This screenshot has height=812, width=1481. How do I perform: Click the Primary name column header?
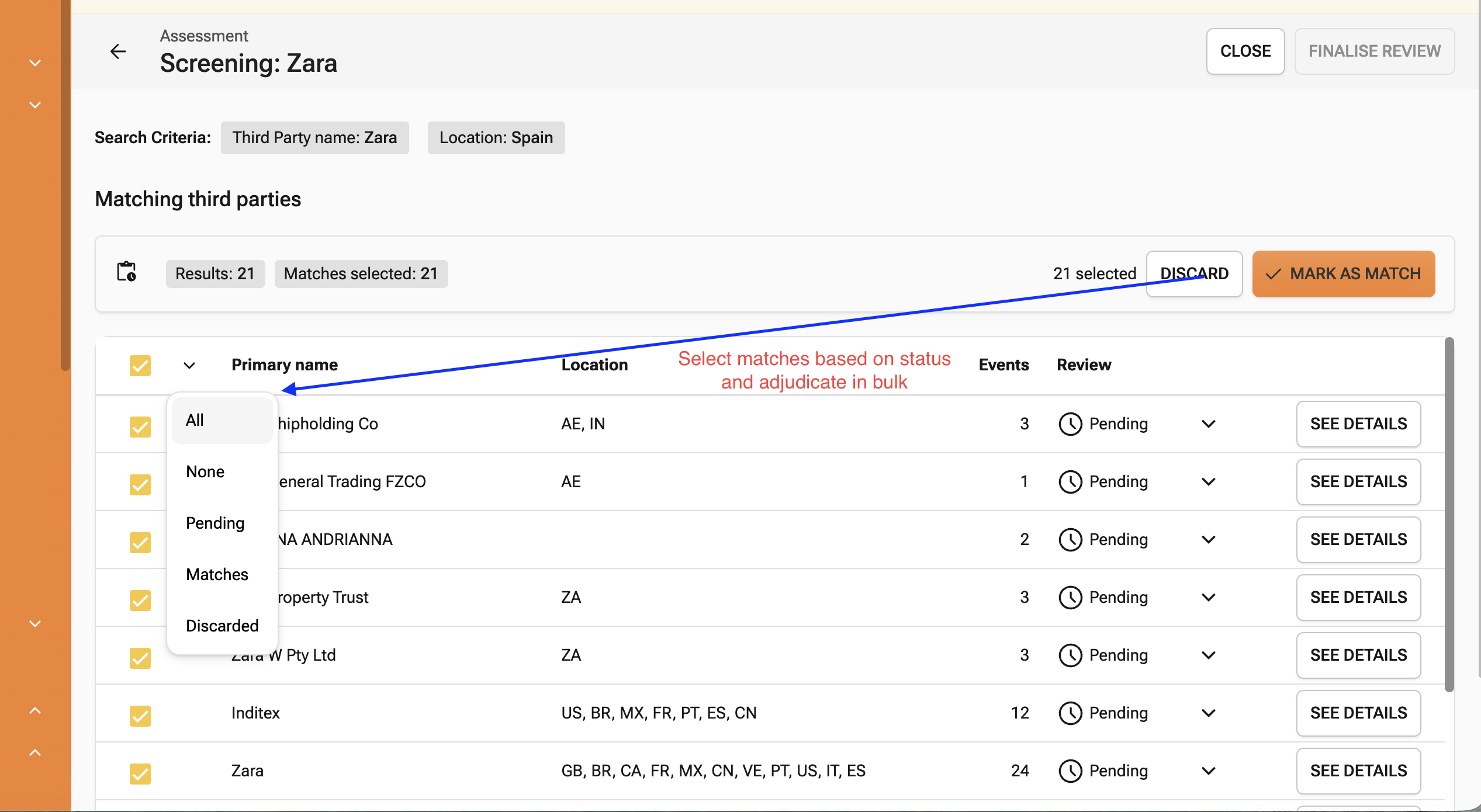tap(285, 365)
